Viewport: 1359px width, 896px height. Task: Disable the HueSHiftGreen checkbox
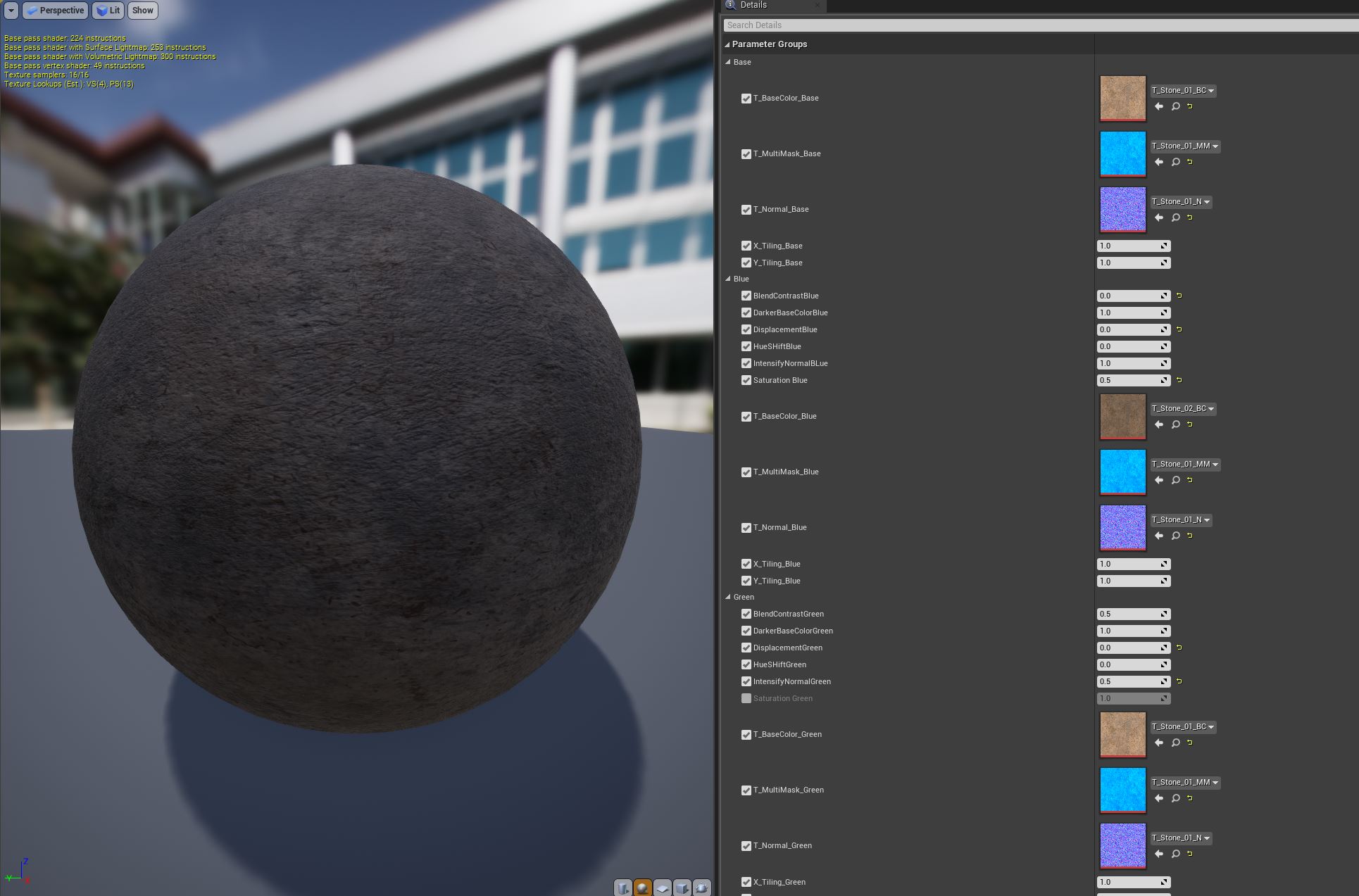point(746,664)
